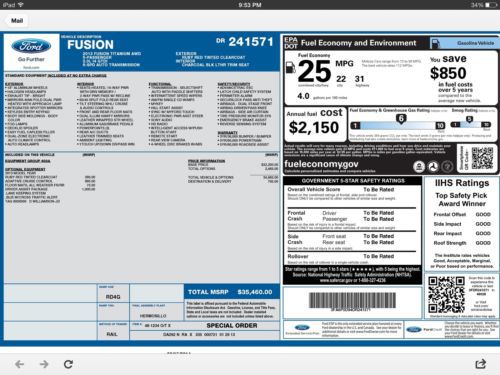Image resolution: width=500 pixels, height=375 pixels.
Task: Open the fueleconomy.gov link
Action: (321, 164)
